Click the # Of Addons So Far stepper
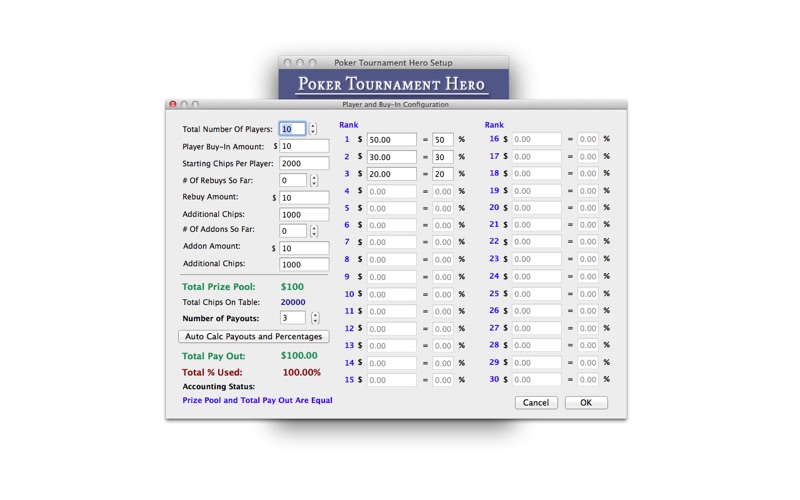Viewport: 800px width, 500px height. coord(314,231)
